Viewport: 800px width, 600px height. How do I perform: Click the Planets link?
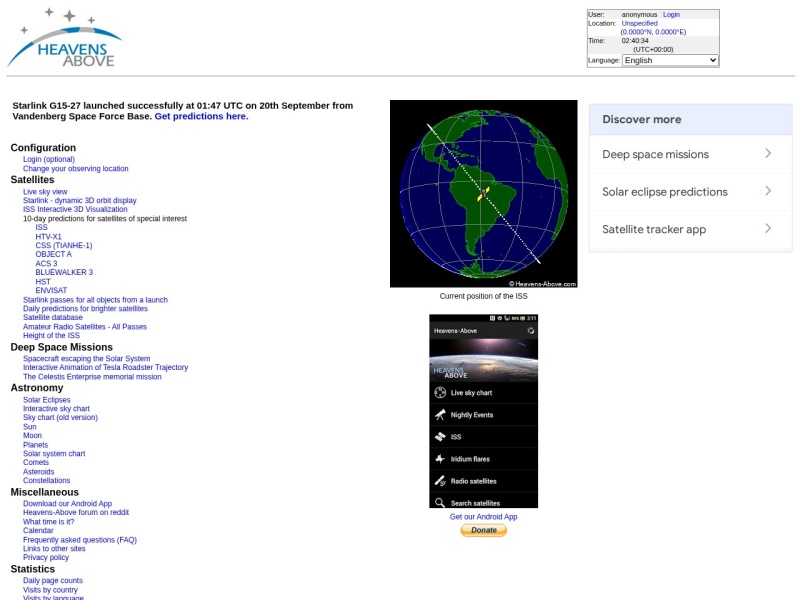point(35,445)
